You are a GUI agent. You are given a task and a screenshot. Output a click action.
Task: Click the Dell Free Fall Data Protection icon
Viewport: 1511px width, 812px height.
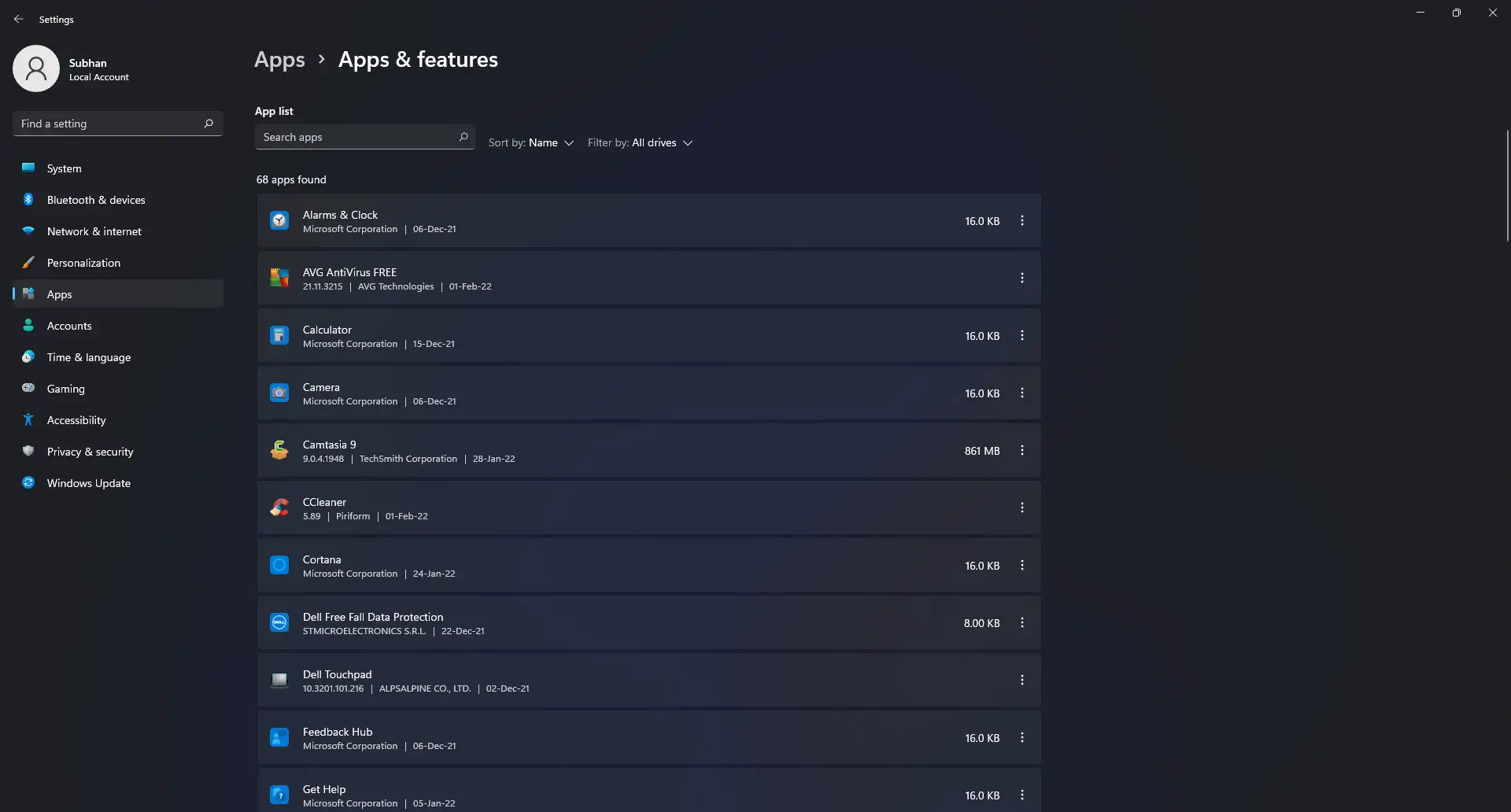click(x=279, y=623)
